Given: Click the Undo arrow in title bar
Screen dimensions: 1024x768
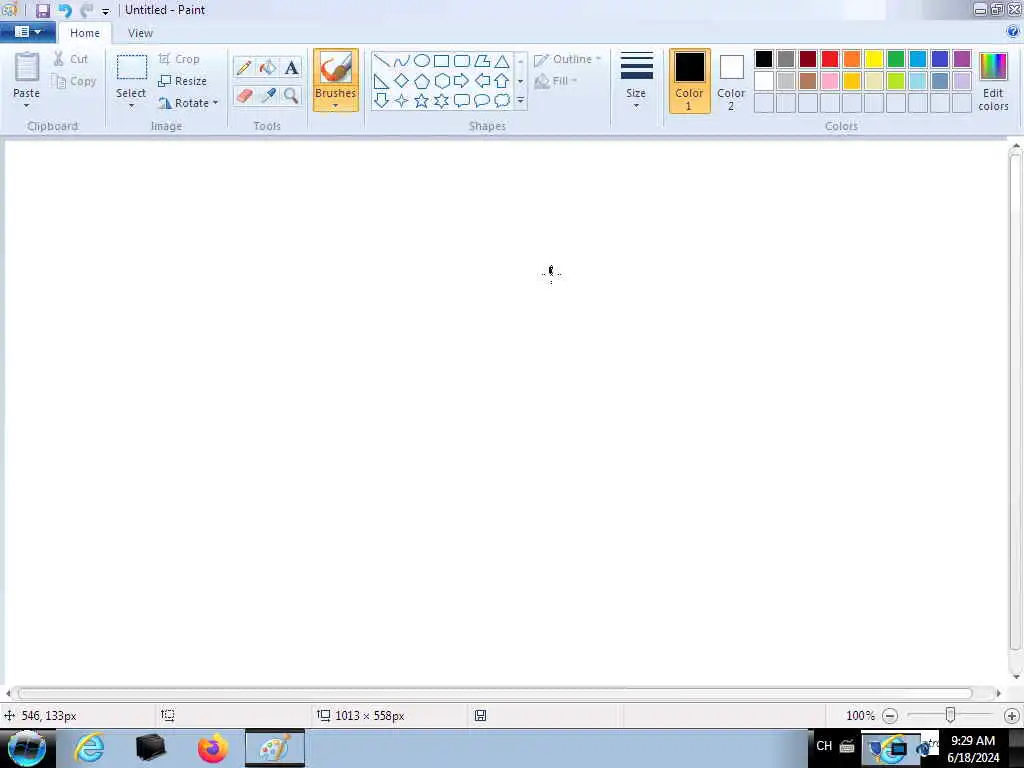Looking at the screenshot, I should (65, 10).
